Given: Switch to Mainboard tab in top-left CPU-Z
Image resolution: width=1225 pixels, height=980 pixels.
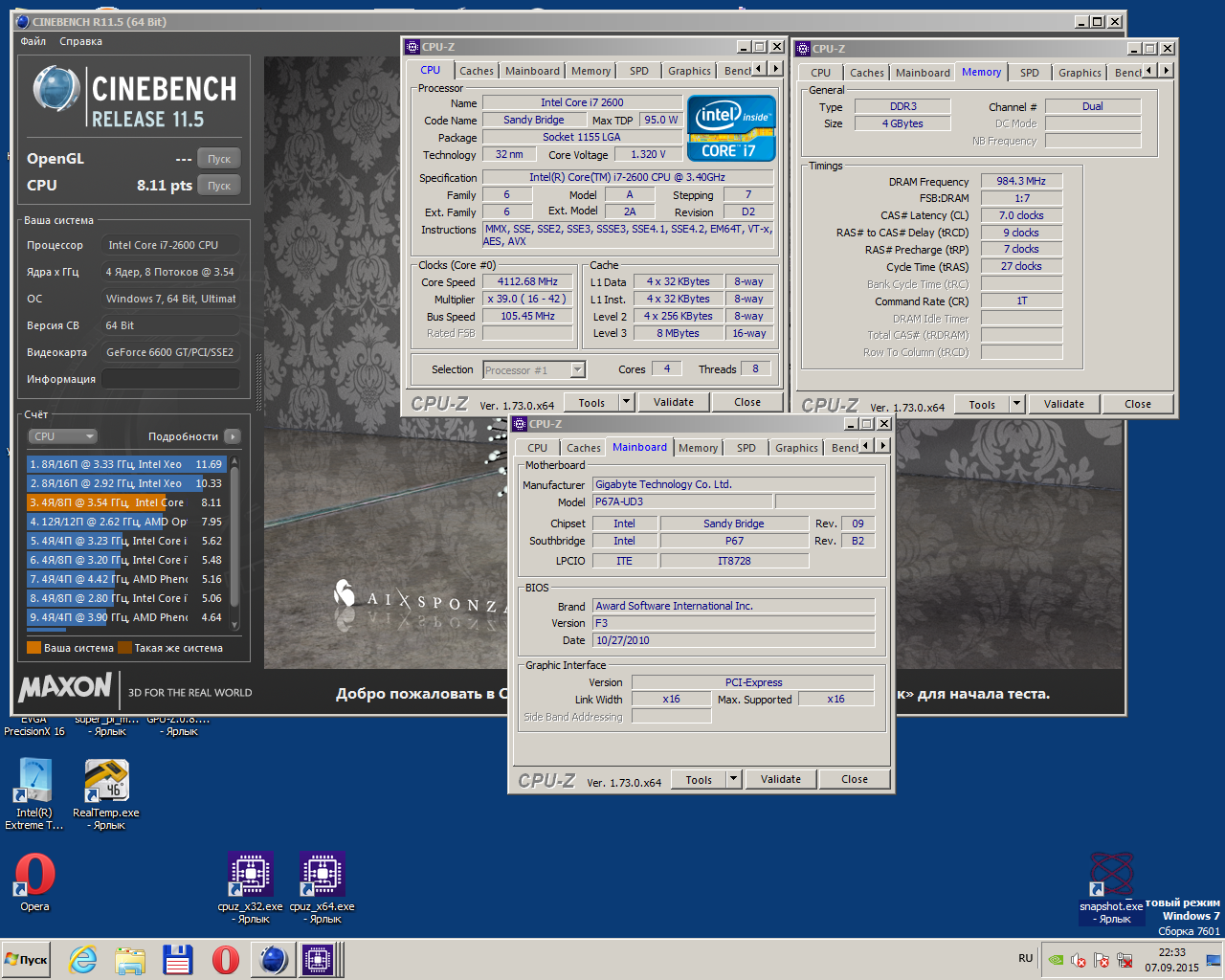Looking at the screenshot, I should click(x=532, y=71).
